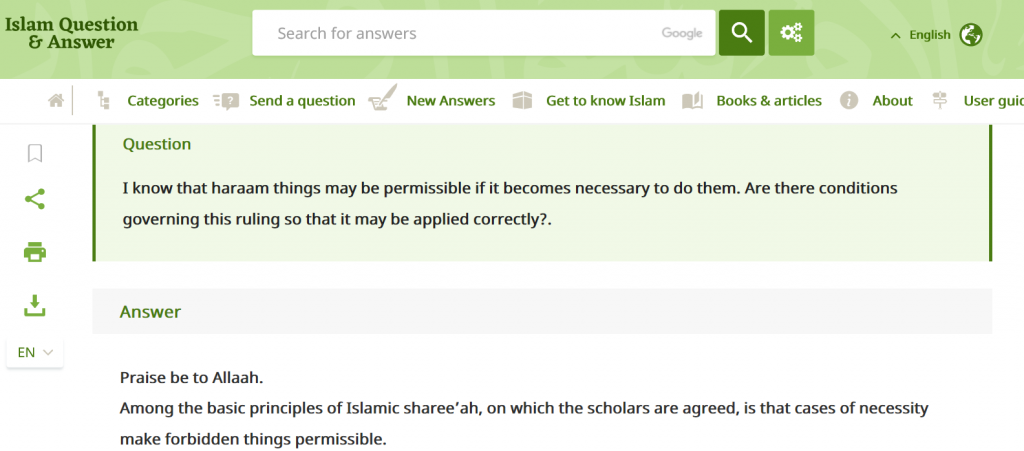
Task: Download the answer using download icon
Action: coord(35,305)
